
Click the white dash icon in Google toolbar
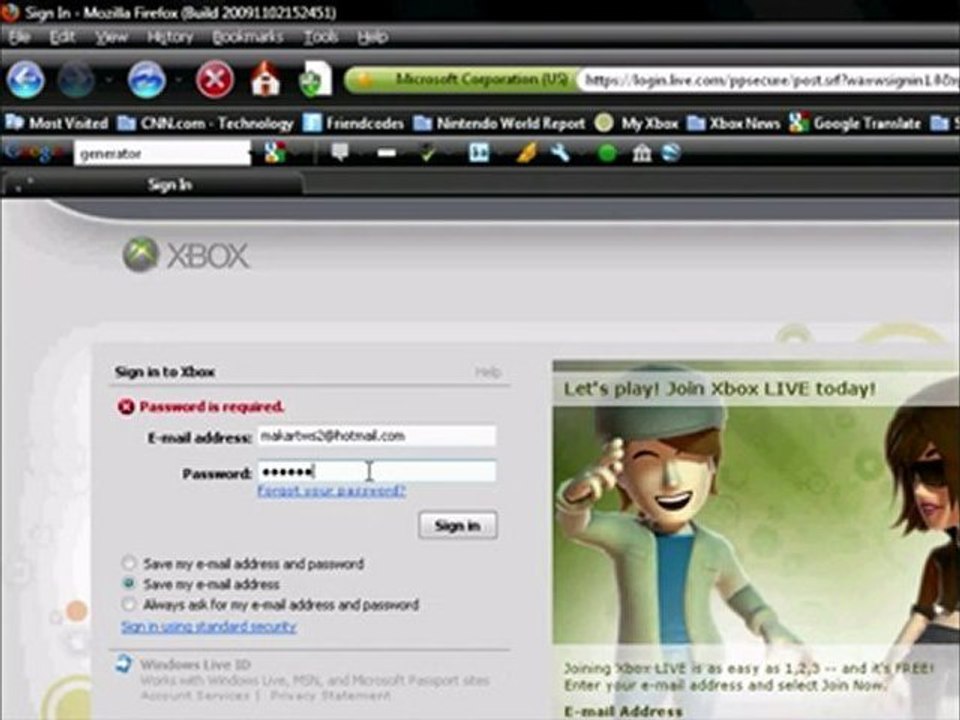386,153
